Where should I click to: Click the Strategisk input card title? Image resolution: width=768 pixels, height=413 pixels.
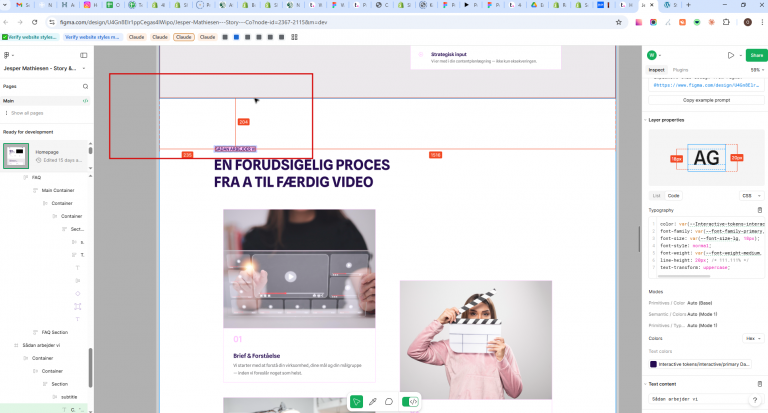(449, 54)
